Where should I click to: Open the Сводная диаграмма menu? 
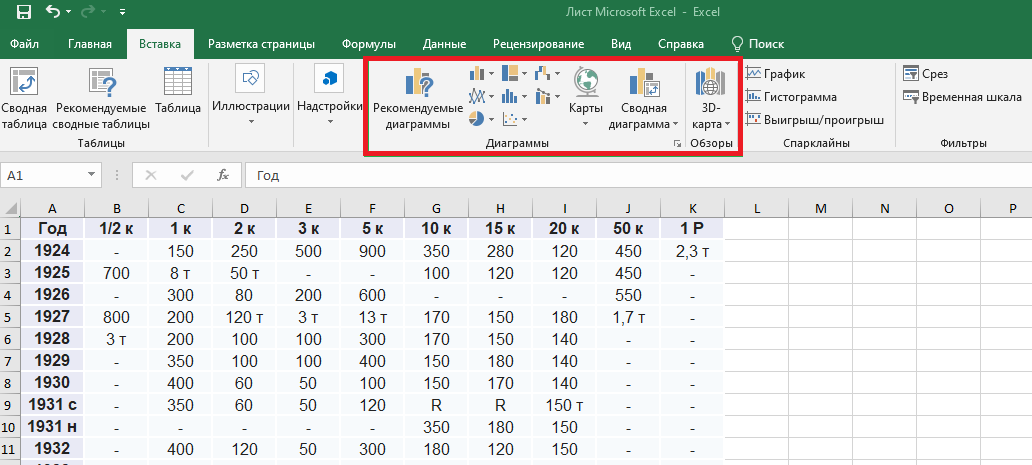[x=643, y=99]
